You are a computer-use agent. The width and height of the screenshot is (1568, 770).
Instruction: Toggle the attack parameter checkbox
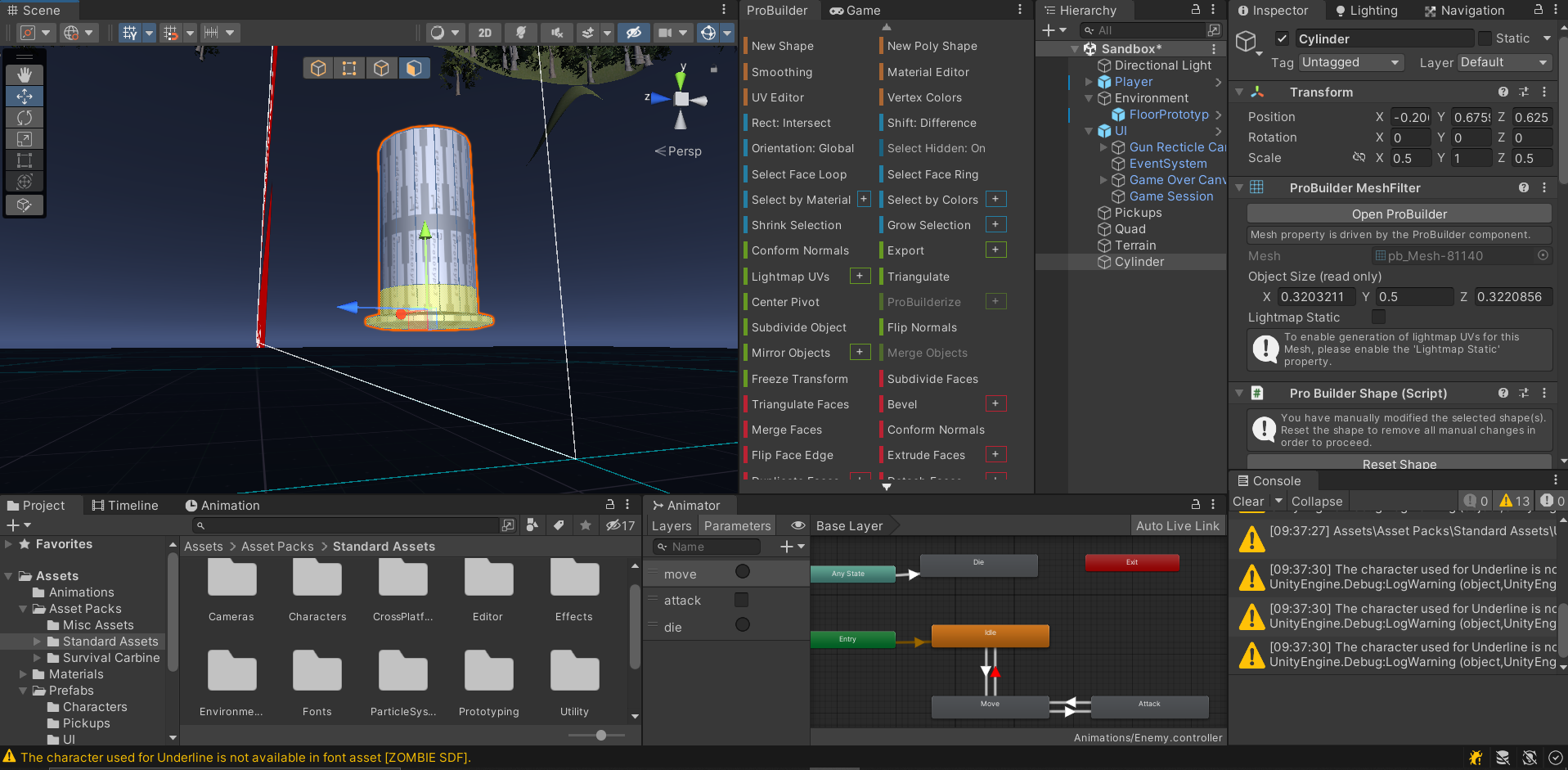[742, 600]
